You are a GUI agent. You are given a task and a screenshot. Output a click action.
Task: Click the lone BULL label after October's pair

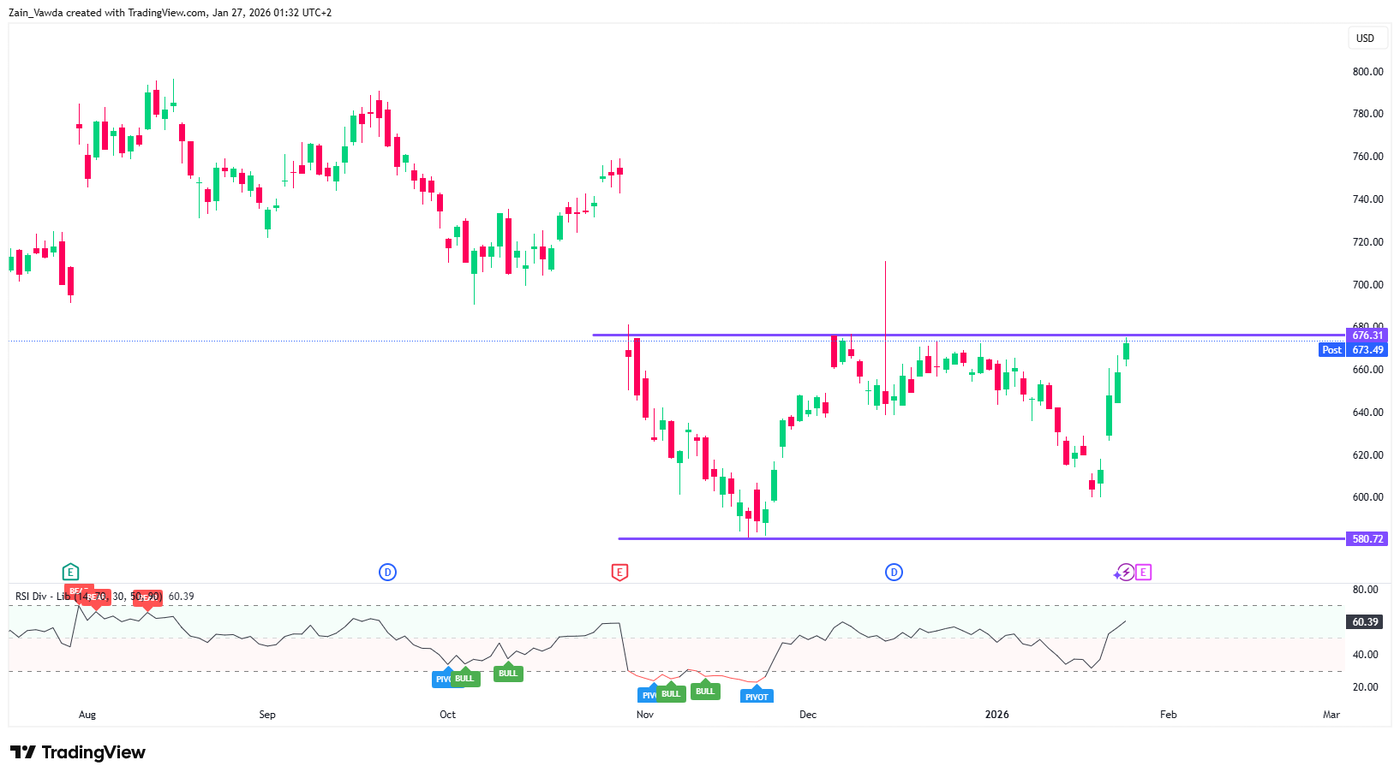pyautogui.click(x=508, y=672)
